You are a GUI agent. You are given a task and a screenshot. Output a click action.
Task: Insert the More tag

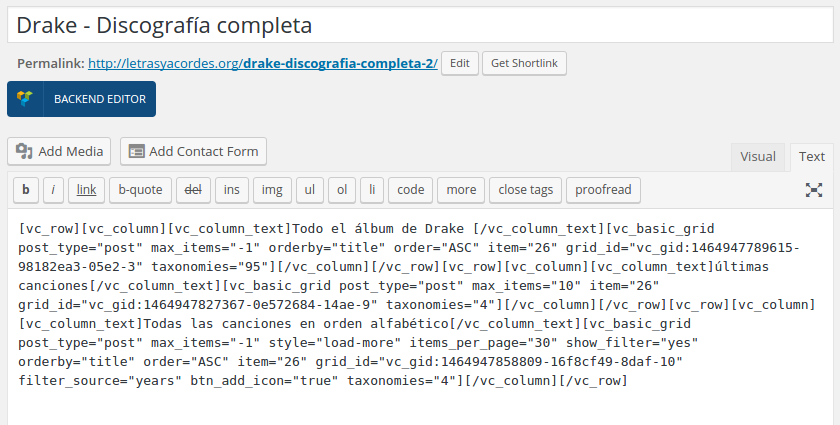point(461,190)
